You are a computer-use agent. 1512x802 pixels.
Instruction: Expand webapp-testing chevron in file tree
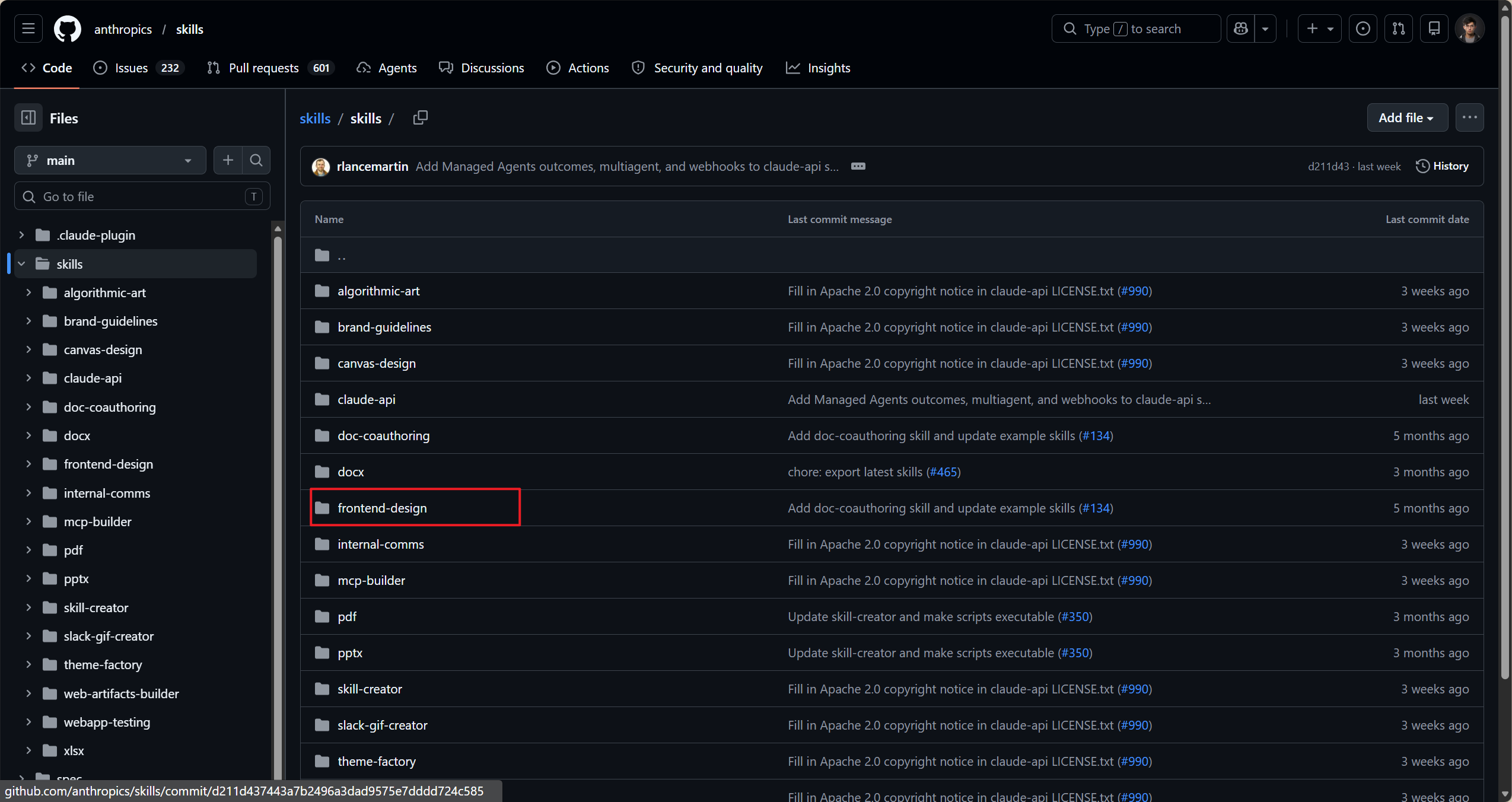pos(28,722)
